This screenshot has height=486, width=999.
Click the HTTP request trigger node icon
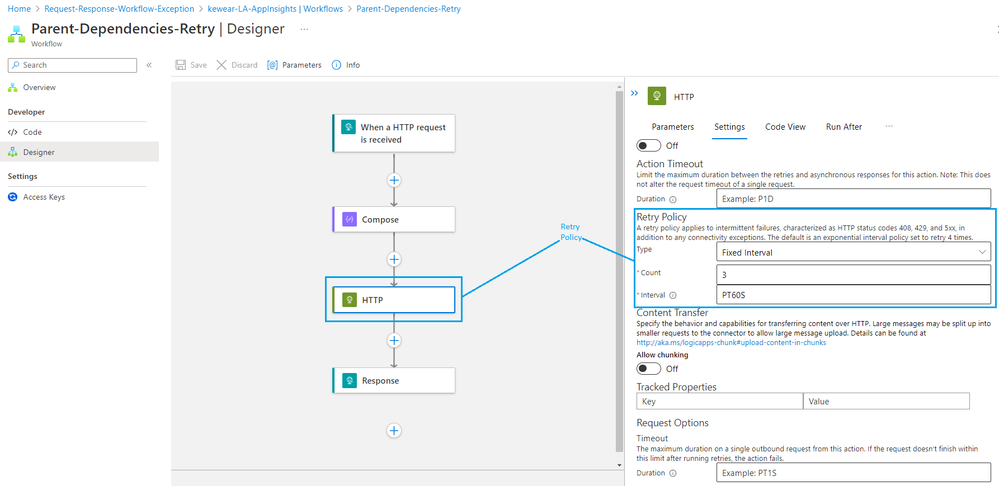[x=349, y=127]
